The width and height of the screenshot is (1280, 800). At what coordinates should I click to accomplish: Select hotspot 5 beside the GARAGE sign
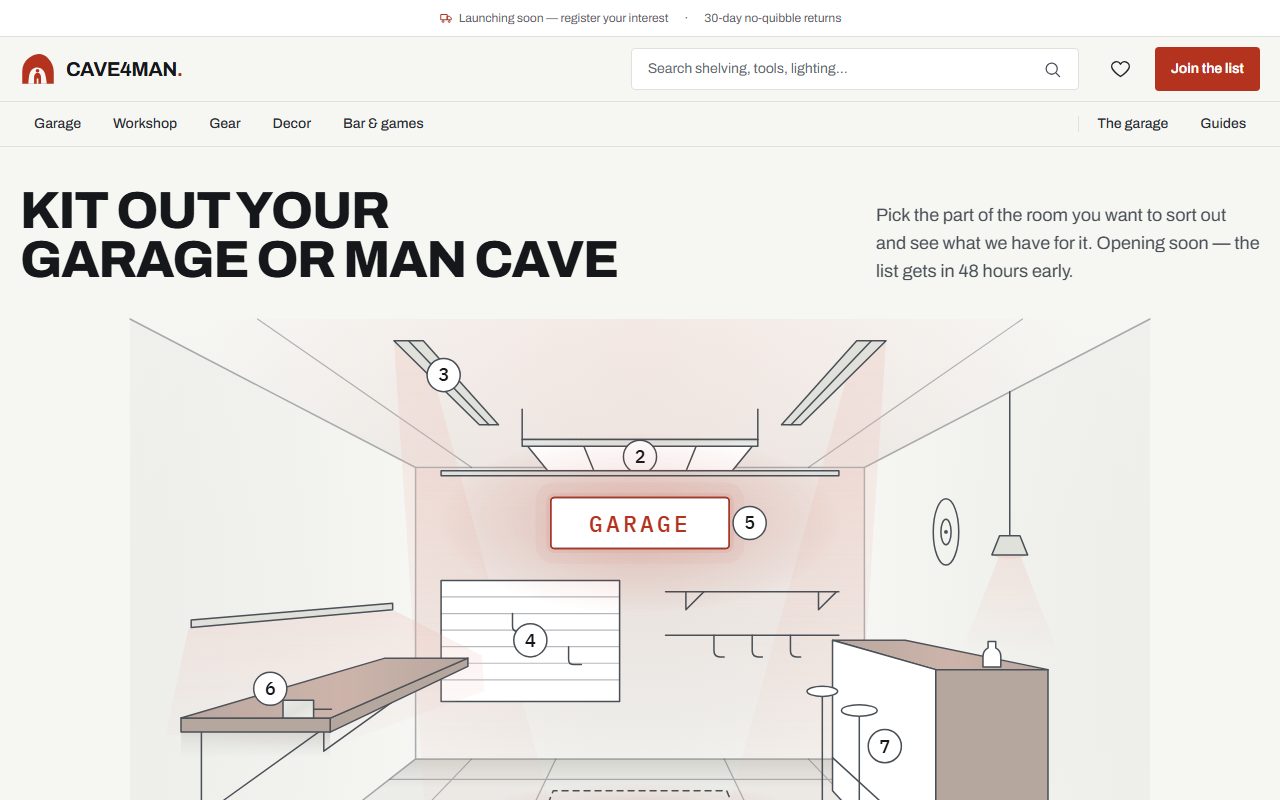pos(749,523)
